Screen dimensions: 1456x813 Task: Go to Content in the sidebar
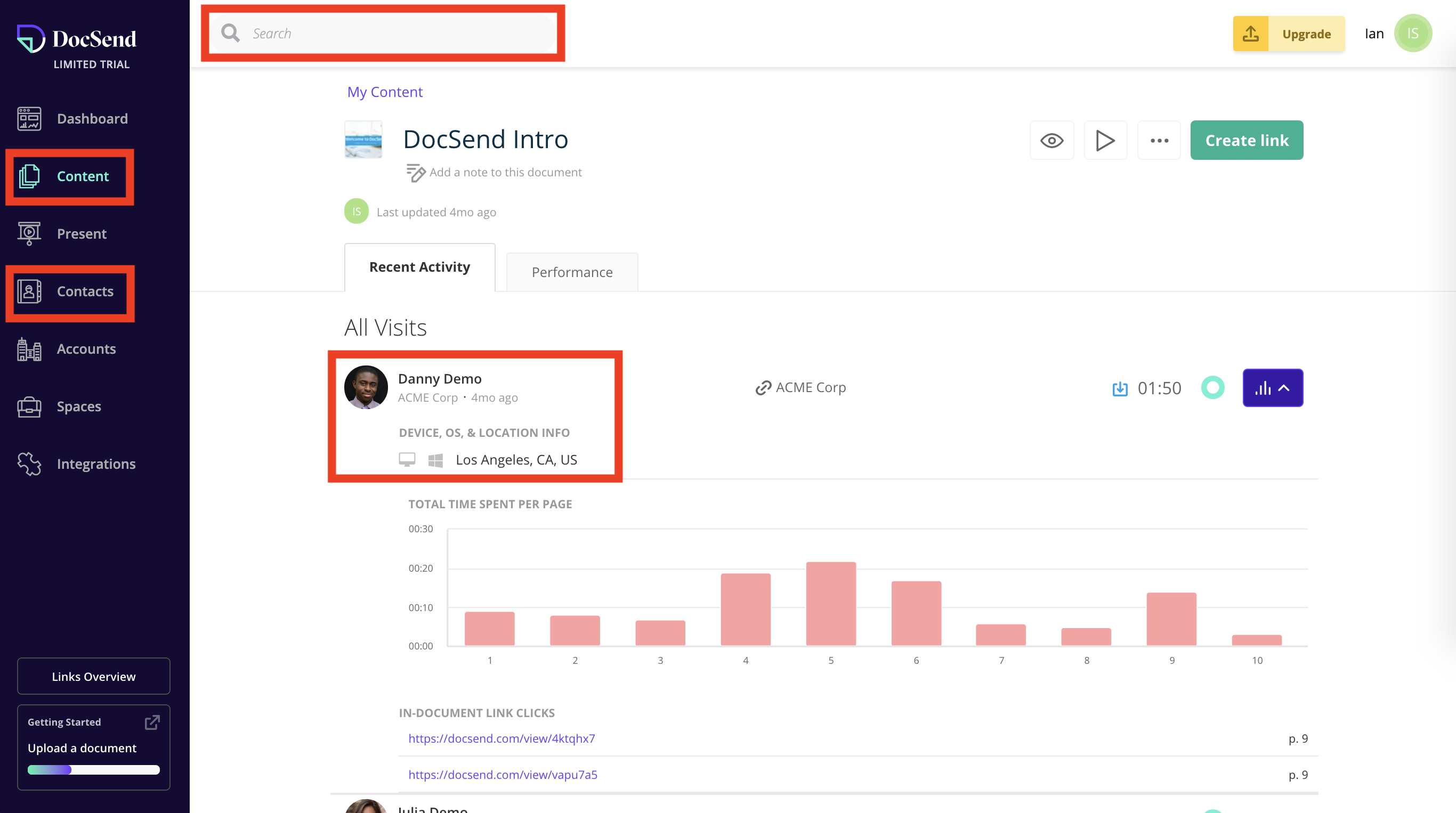tap(83, 176)
